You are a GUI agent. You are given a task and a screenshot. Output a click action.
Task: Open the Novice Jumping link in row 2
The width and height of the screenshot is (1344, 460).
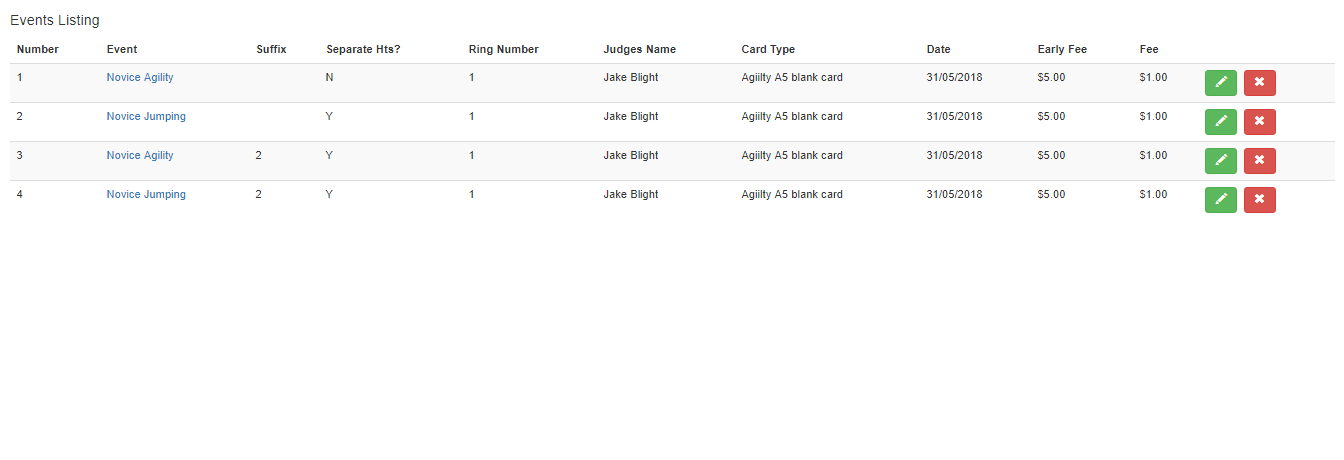click(x=146, y=116)
